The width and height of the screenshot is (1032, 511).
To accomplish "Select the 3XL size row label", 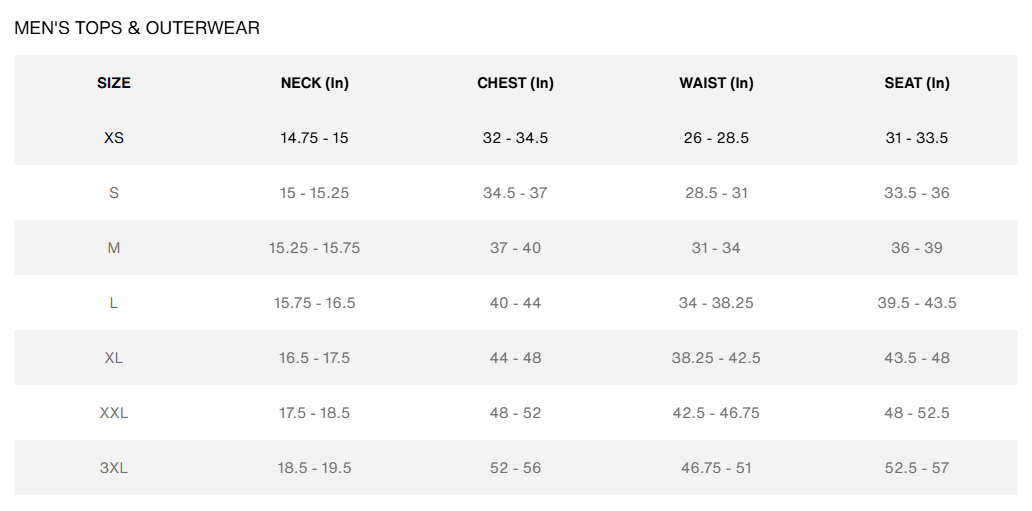I will point(114,468).
